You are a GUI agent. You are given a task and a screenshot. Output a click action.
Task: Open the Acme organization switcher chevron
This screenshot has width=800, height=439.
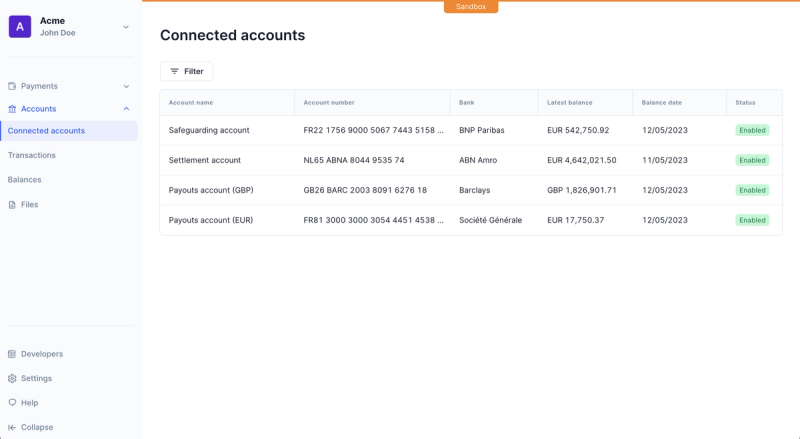(x=126, y=27)
